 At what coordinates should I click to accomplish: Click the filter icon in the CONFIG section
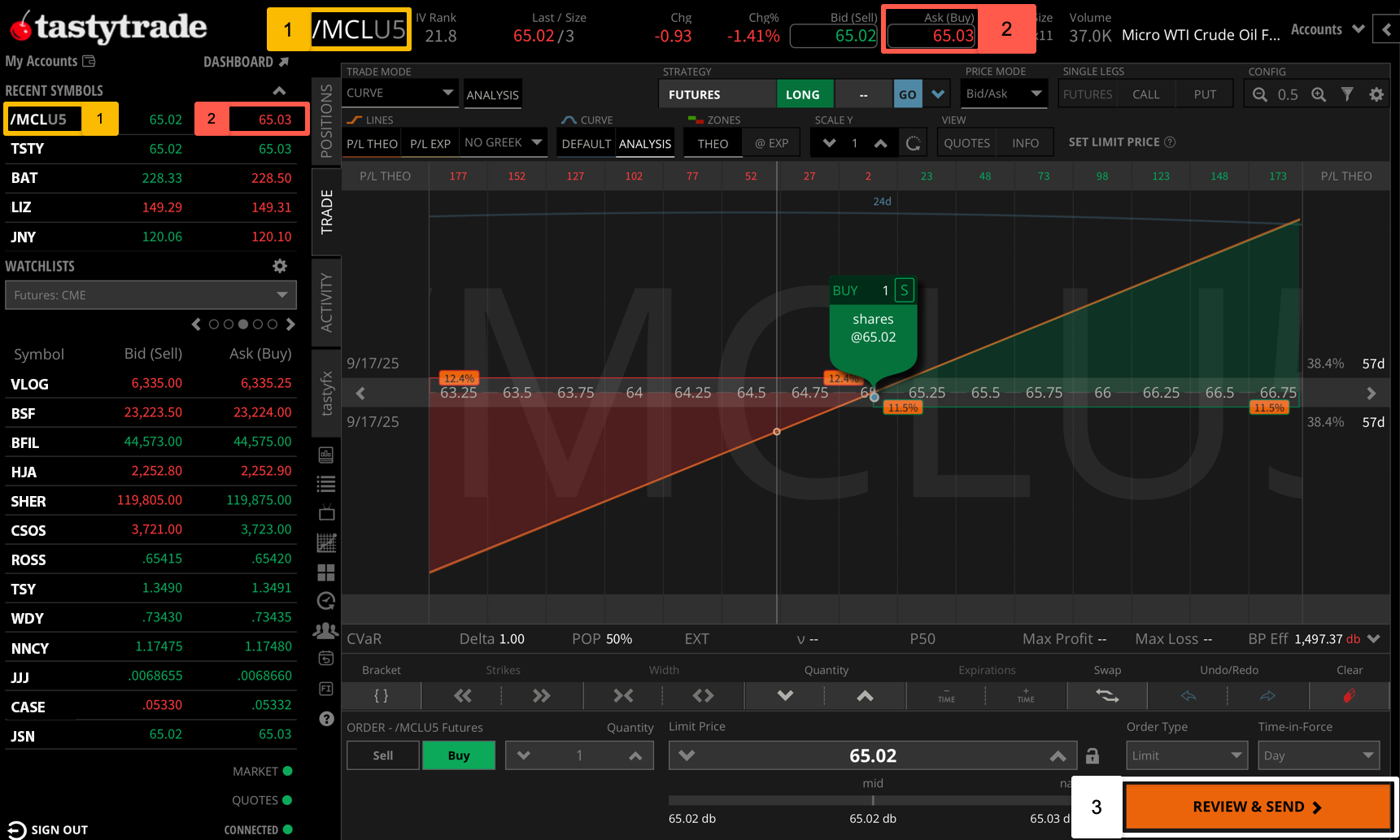point(1347,94)
